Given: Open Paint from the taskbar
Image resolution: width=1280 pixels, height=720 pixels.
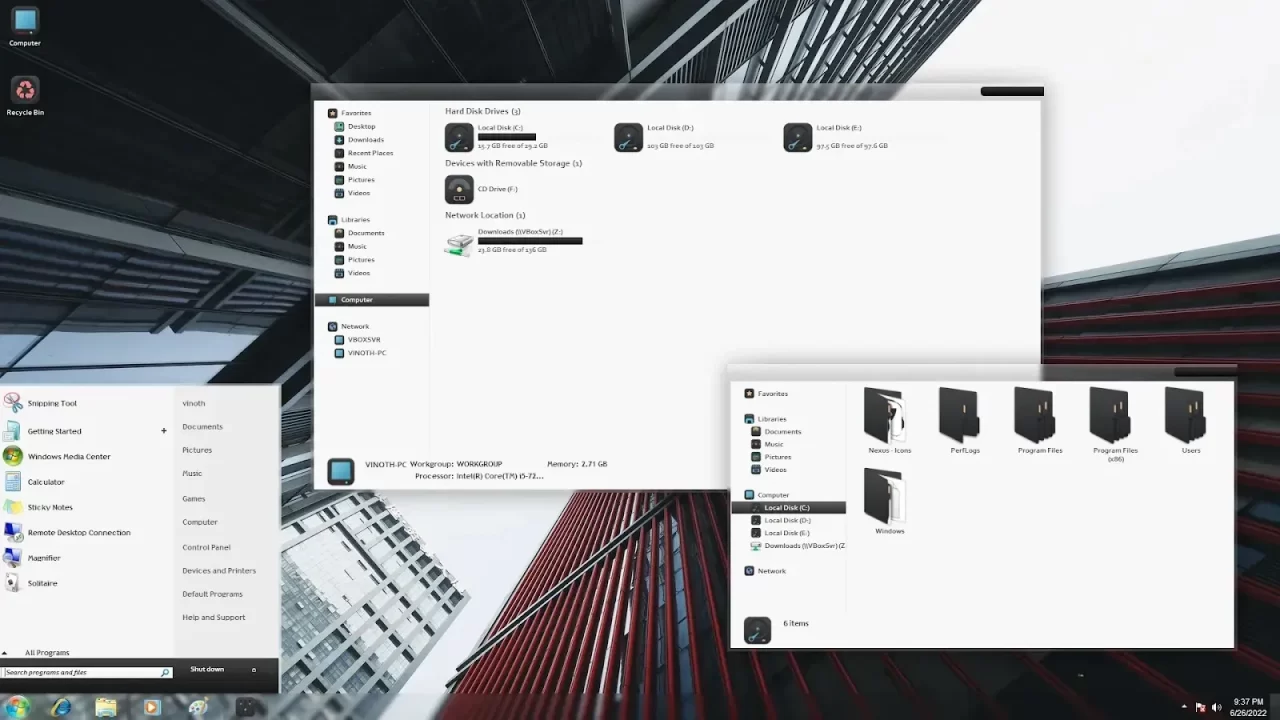Looking at the screenshot, I should (x=198, y=707).
